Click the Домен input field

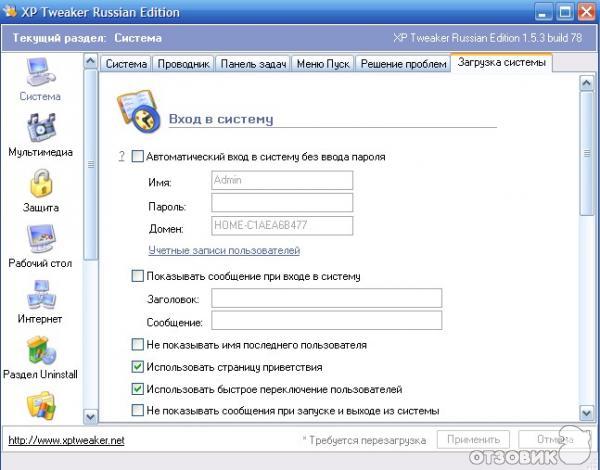coord(282,225)
